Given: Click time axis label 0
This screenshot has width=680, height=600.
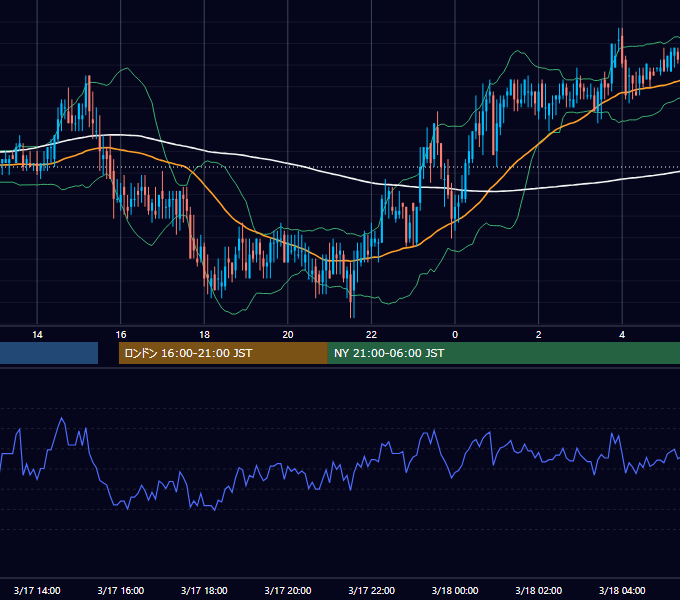Looking at the screenshot, I should (x=455, y=335).
